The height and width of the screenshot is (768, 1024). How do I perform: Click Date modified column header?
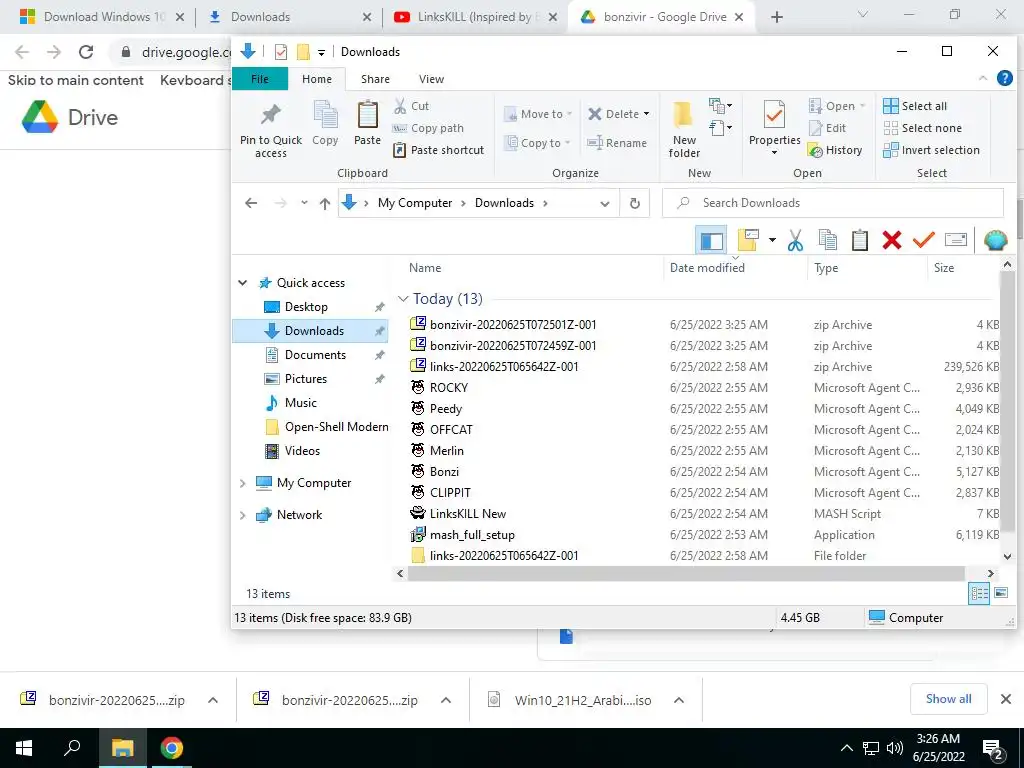click(x=707, y=268)
